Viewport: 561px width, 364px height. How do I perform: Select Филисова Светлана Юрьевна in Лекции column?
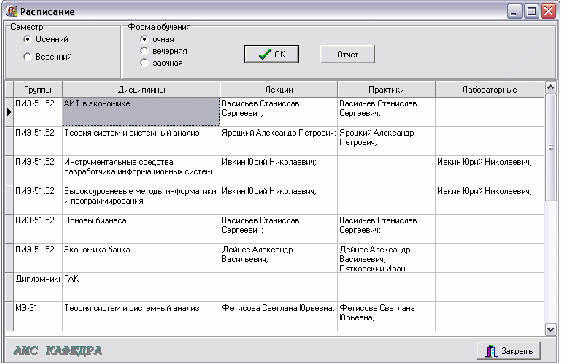(279, 316)
